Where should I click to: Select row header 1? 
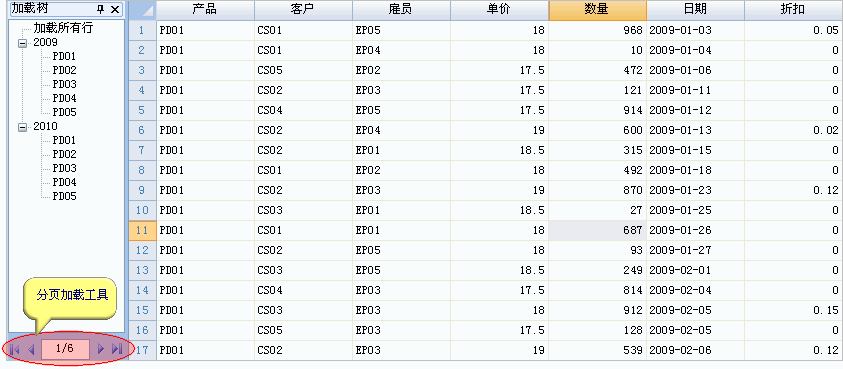[142, 31]
